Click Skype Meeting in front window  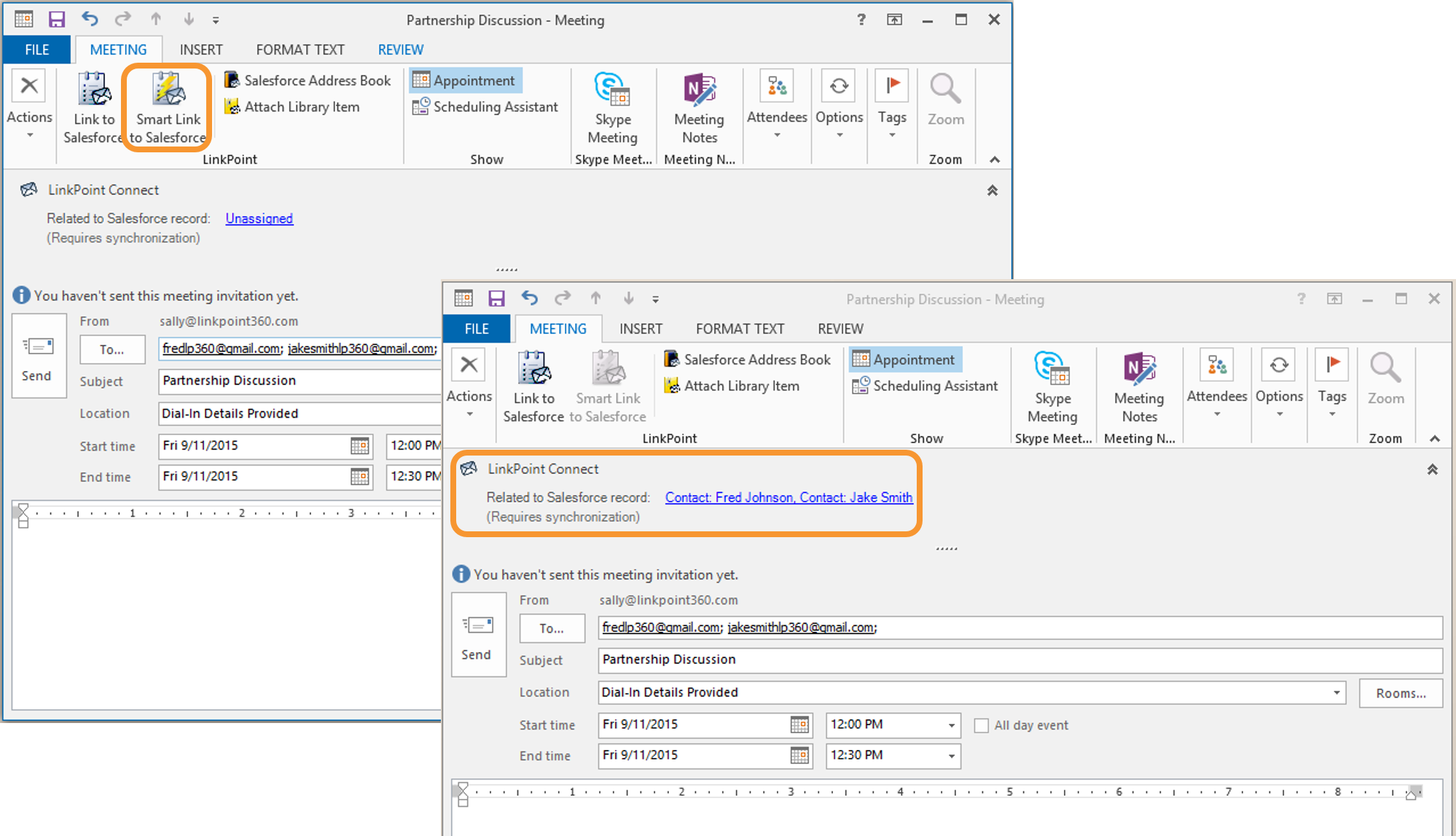pos(1052,387)
